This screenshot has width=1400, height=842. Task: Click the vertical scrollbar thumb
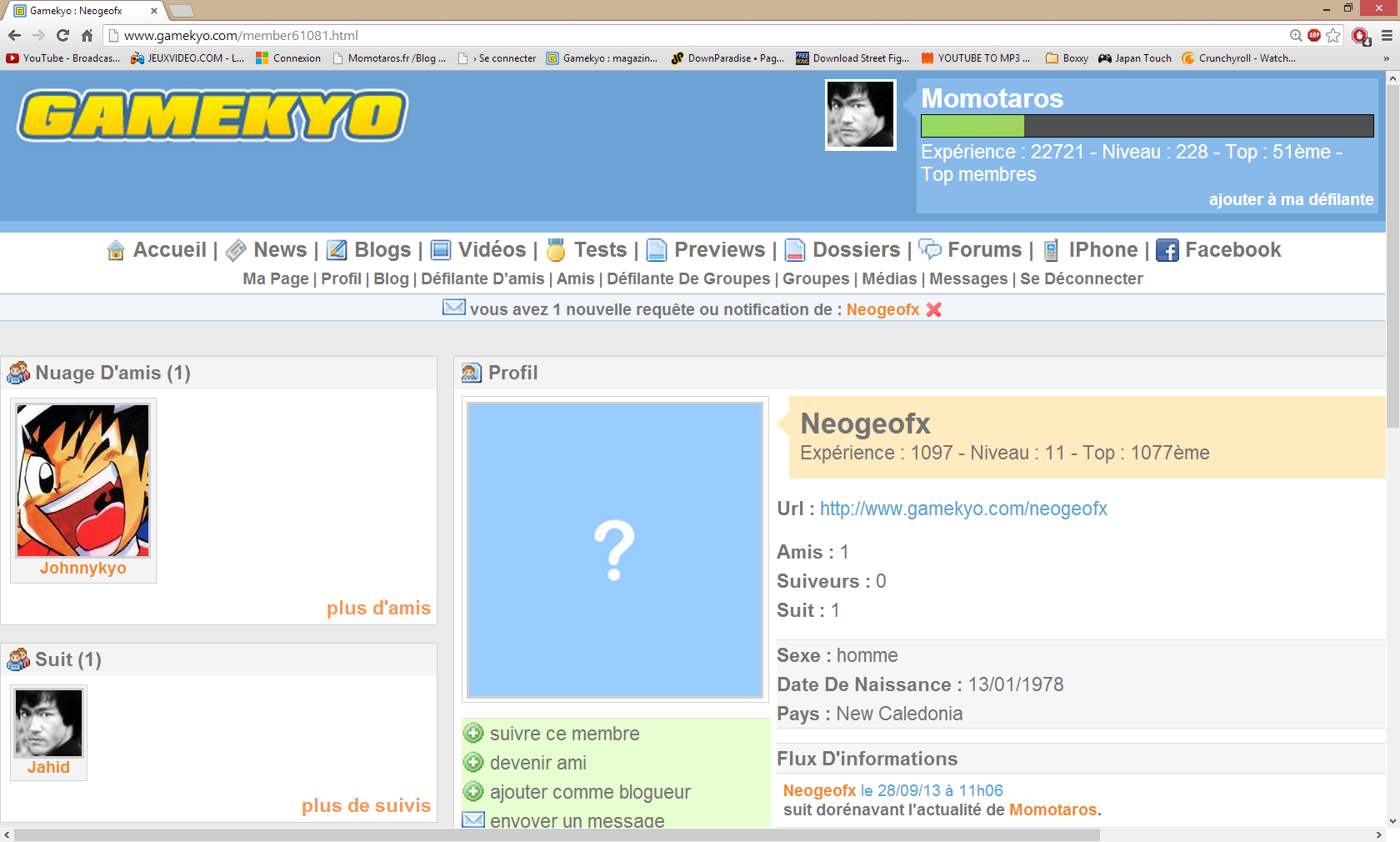pos(1392,257)
